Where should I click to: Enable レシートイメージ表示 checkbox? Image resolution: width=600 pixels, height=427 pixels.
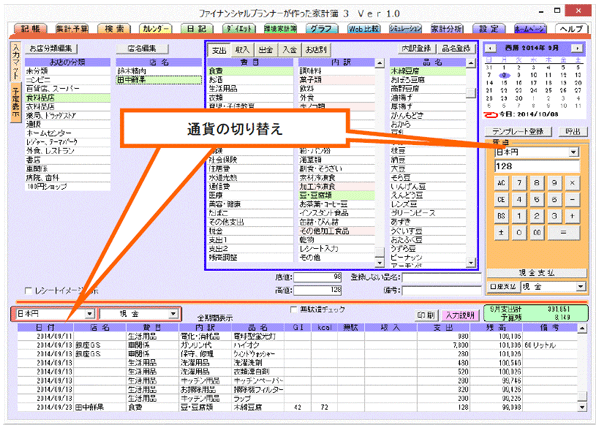pos(28,291)
